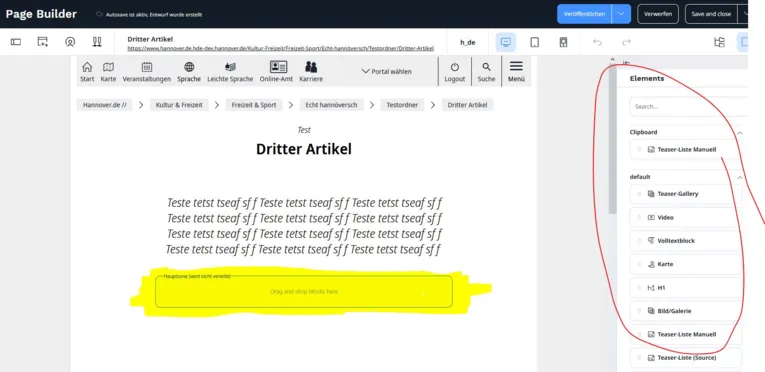Select the Teaser-Liste (Source) element
This screenshot has height=372, width=765.
click(x=686, y=358)
